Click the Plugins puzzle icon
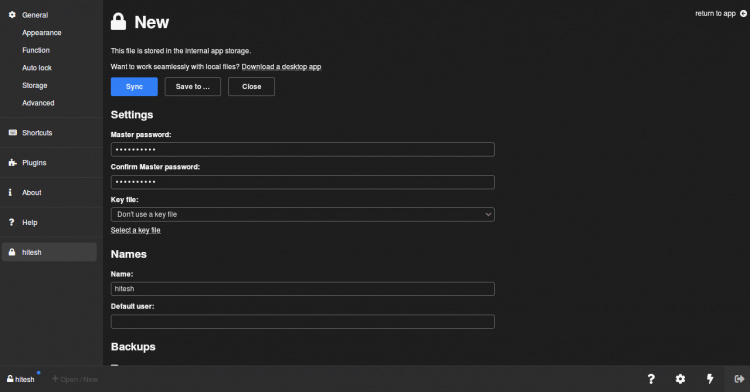 click(12, 163)
